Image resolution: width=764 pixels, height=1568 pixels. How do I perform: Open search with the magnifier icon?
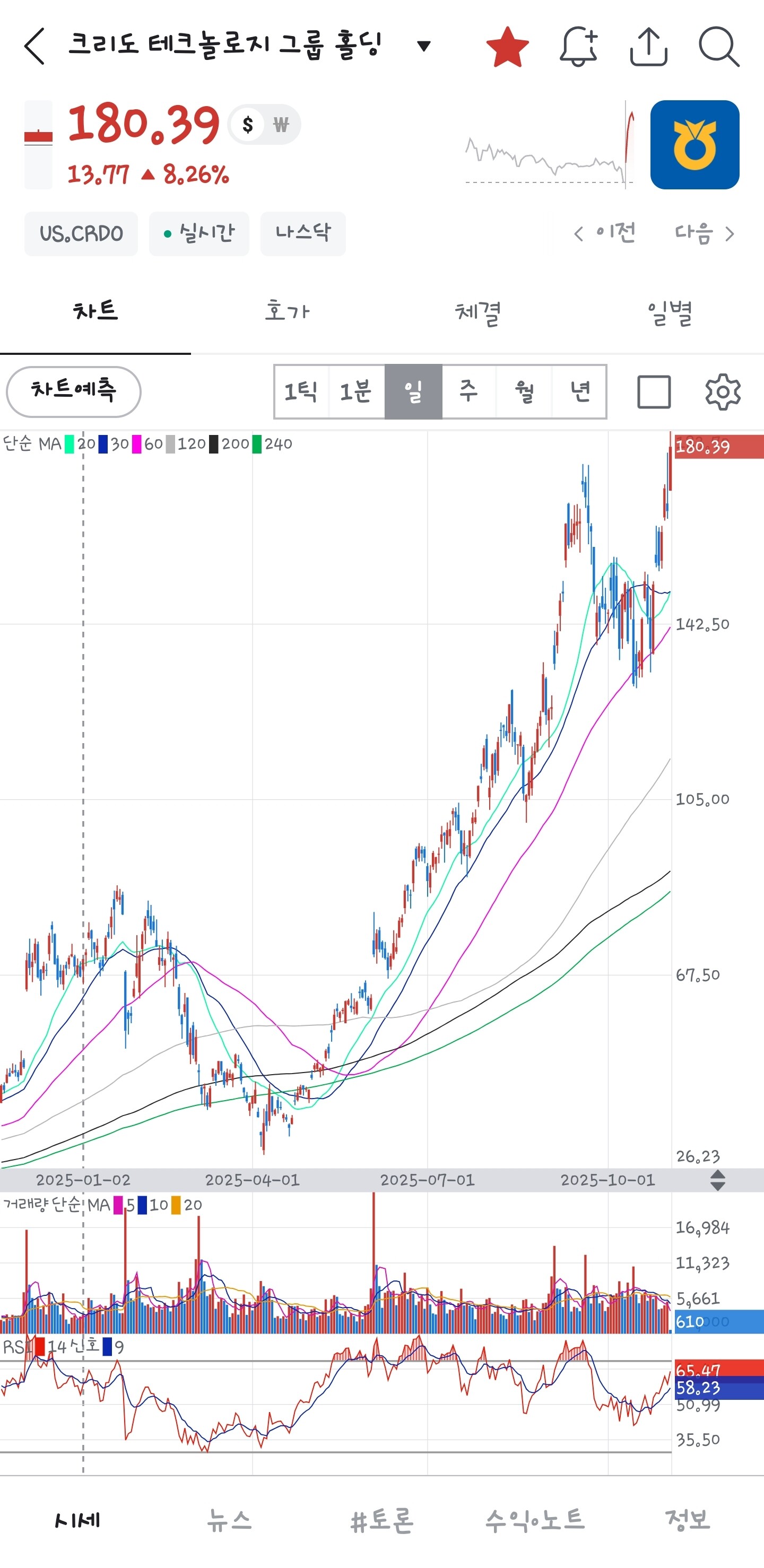coord(719,46)
